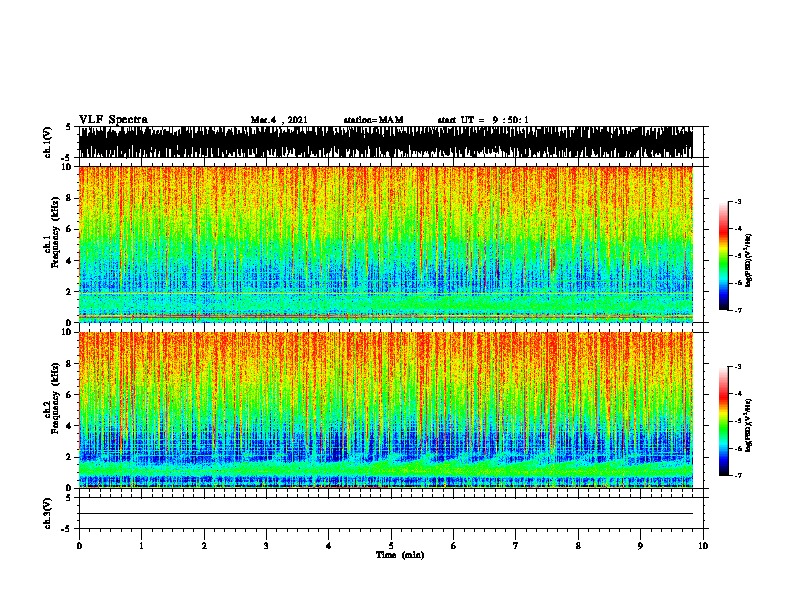Click tick label "2" on the Time axis
This screenshot has height=612, width=792.
click(204, 546)
